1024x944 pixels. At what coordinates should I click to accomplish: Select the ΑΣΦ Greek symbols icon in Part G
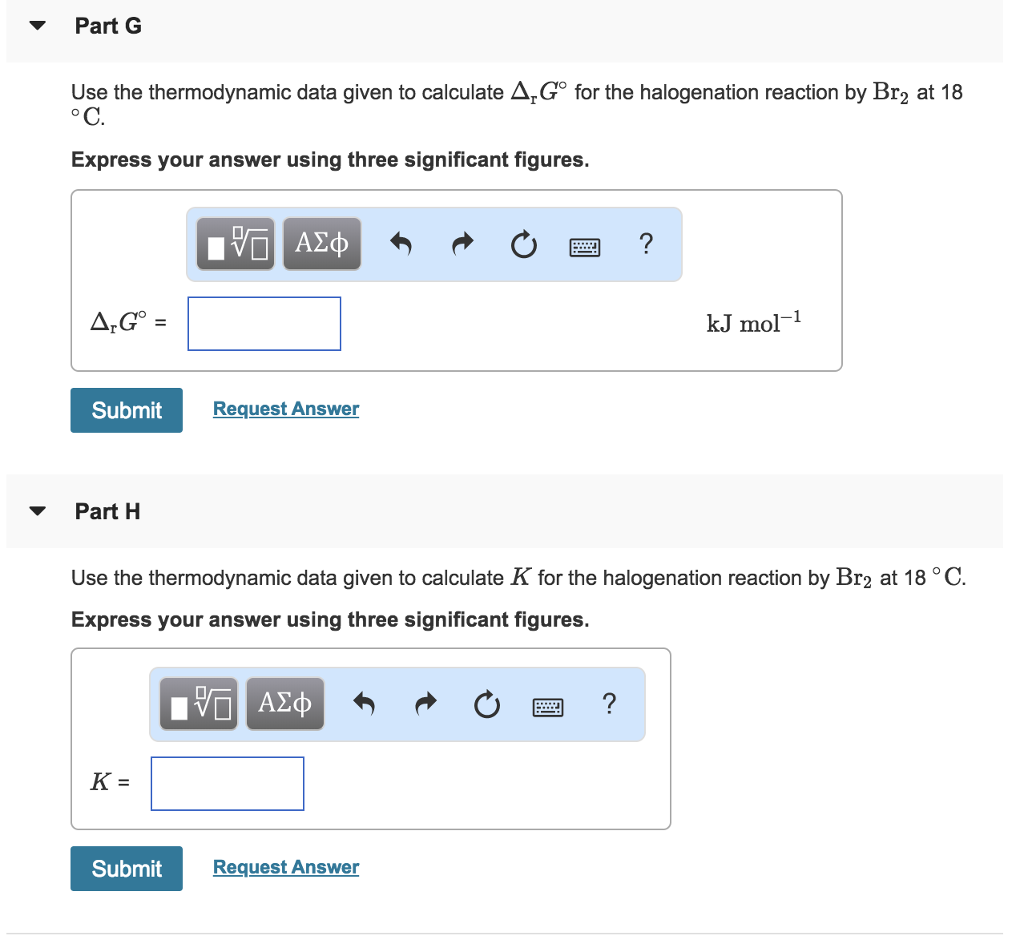[322, 243]
